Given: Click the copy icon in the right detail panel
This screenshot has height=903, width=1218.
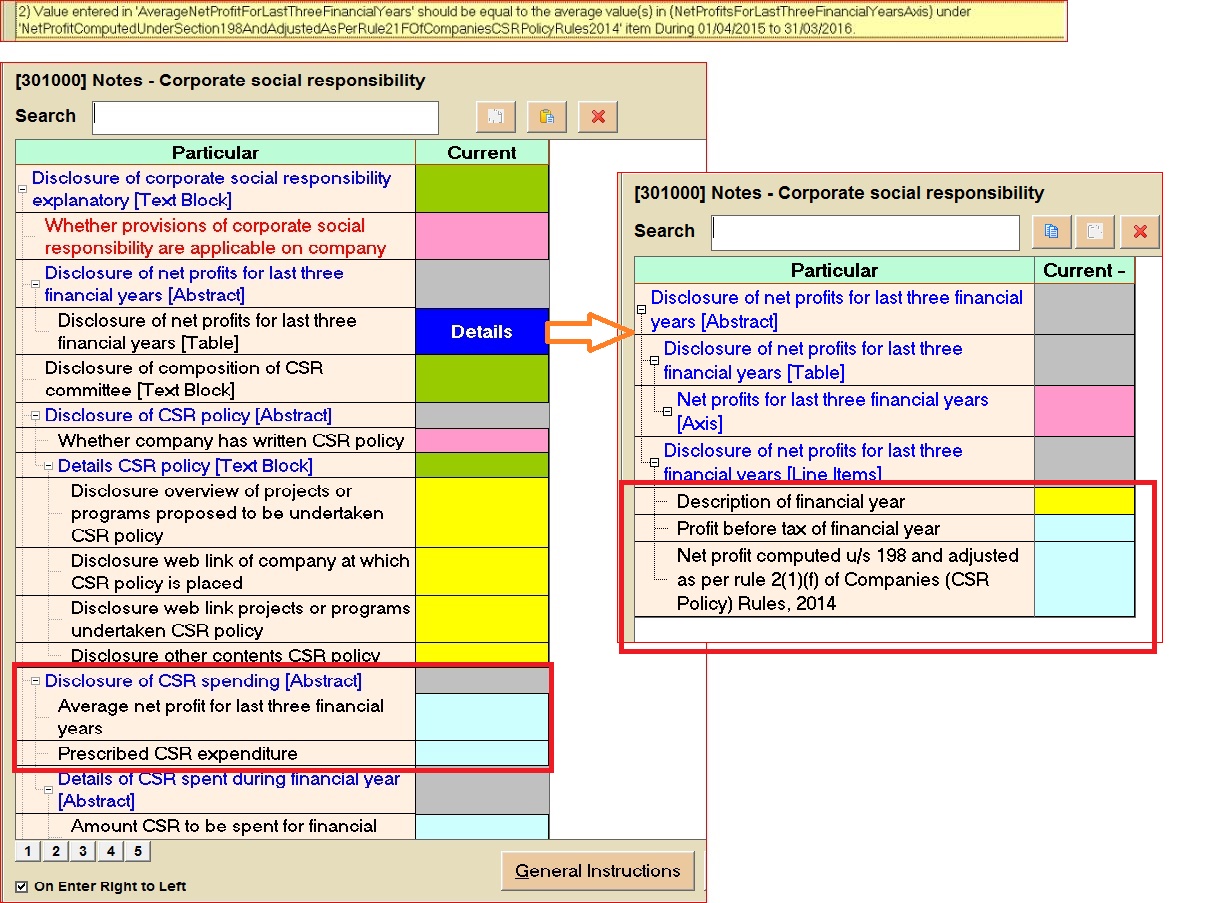Looking at the screenshot, I should [x=1050, y=232].
